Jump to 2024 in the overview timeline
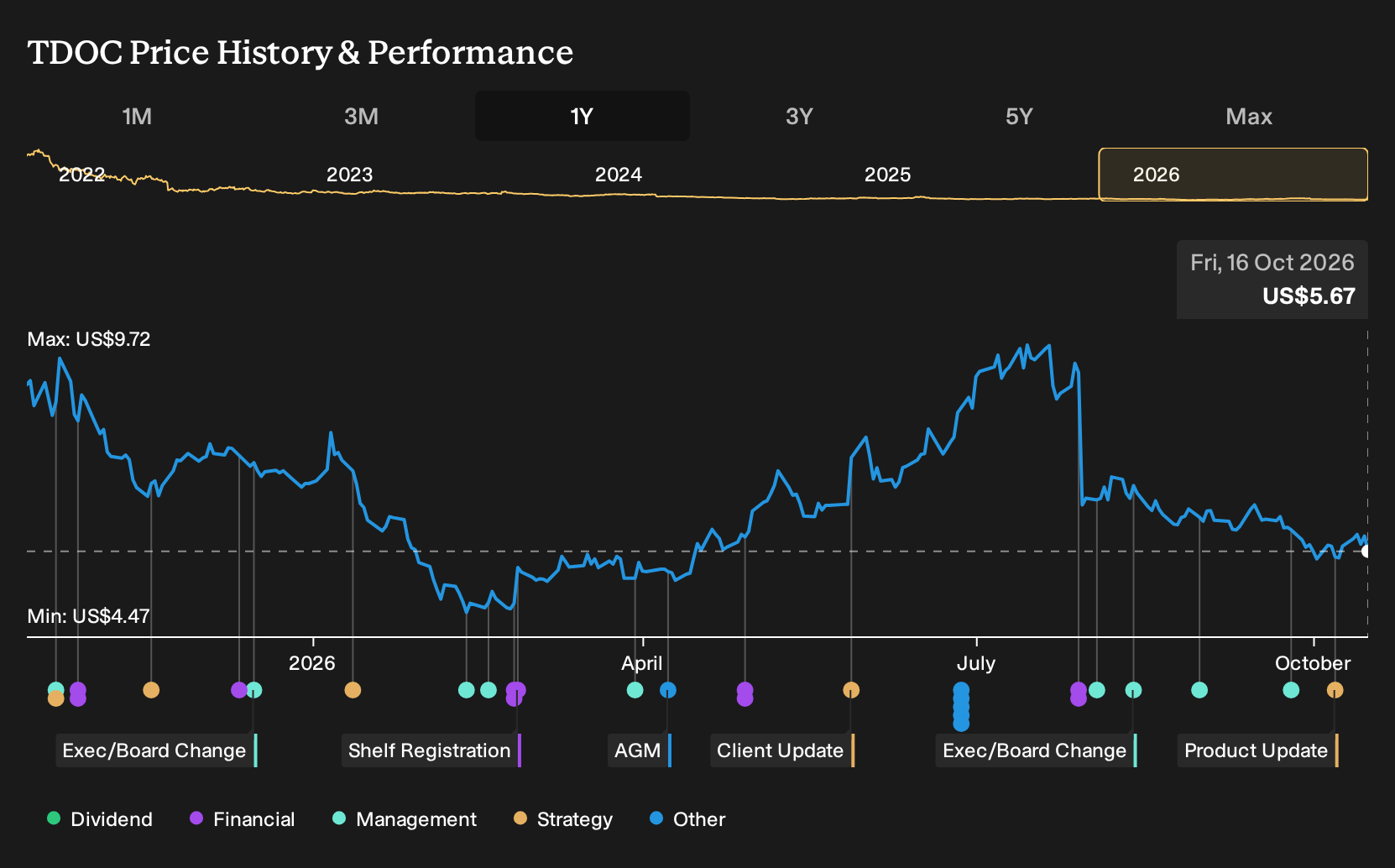1395x868 pixels. (x=619, y=175)
